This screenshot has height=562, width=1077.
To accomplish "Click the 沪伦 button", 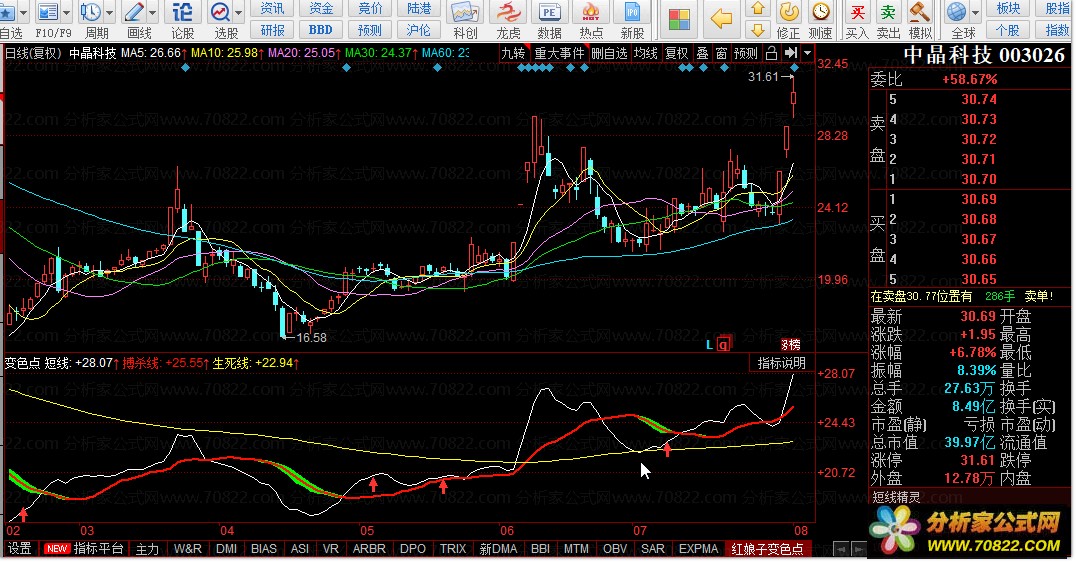I will point(419,30).
